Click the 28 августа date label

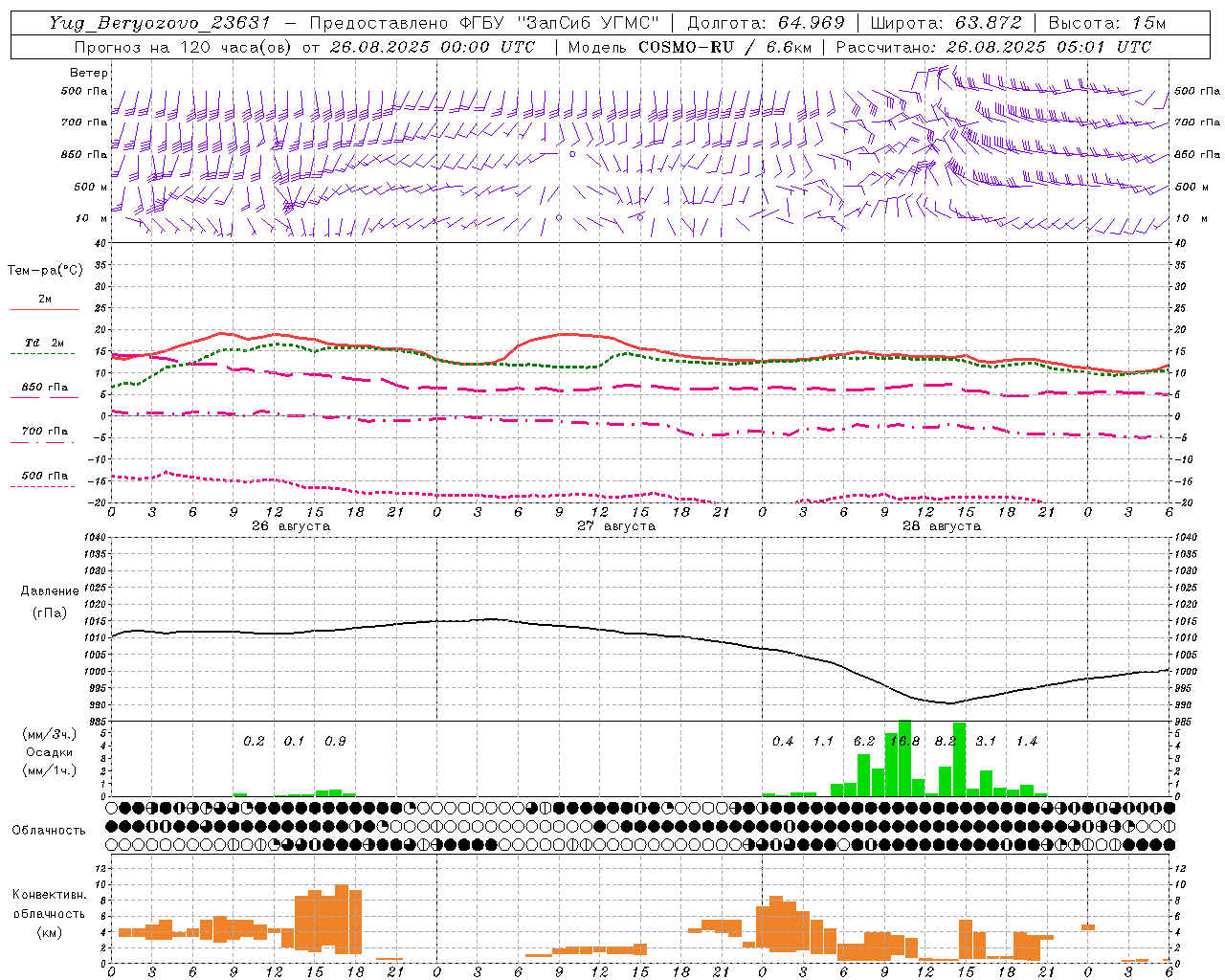[x=942, y=526]
